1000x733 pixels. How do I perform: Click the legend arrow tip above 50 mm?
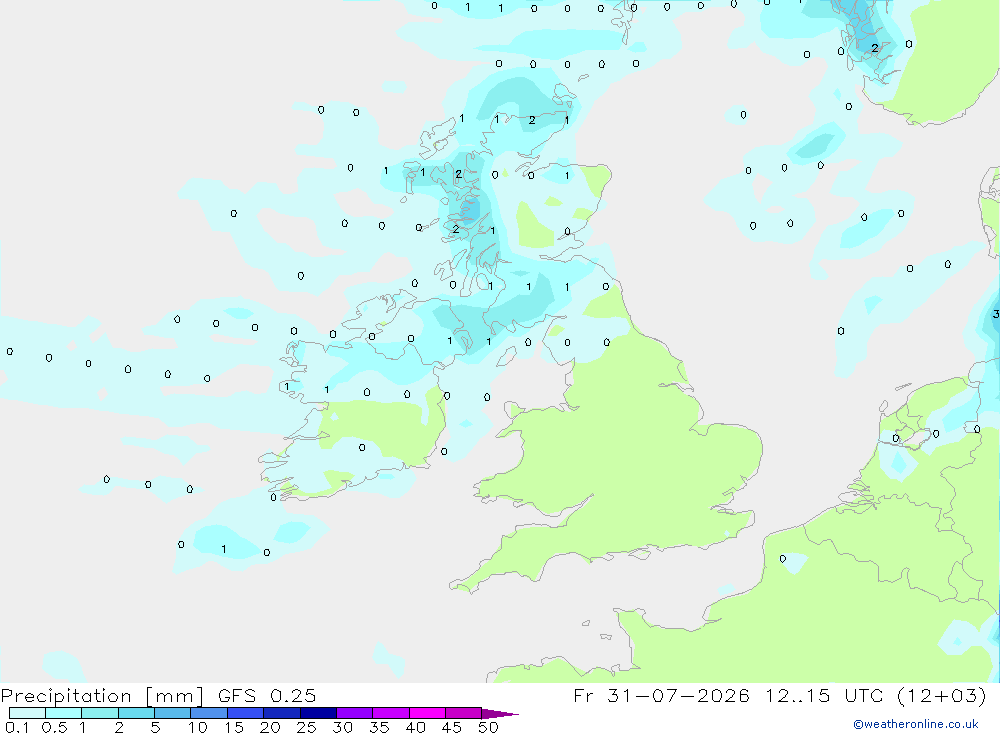[500, 714]
